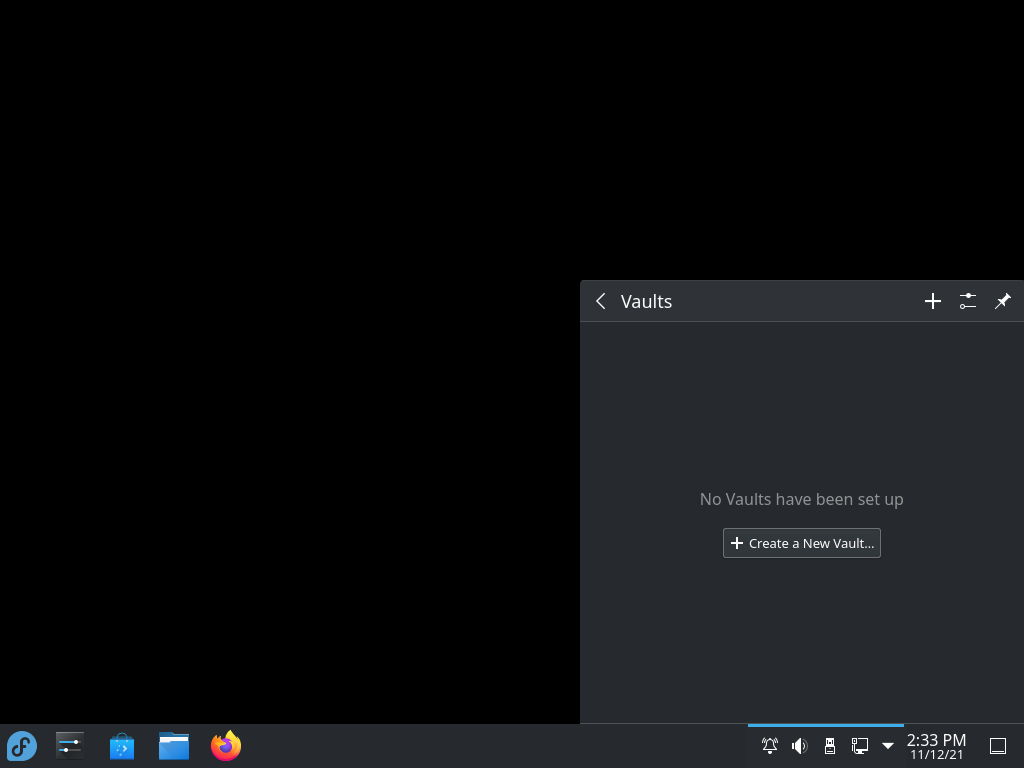The height and width of the screenshot is (768, 1024).
Task: Open the Fedora application launcher
Action: click(22, 746)
